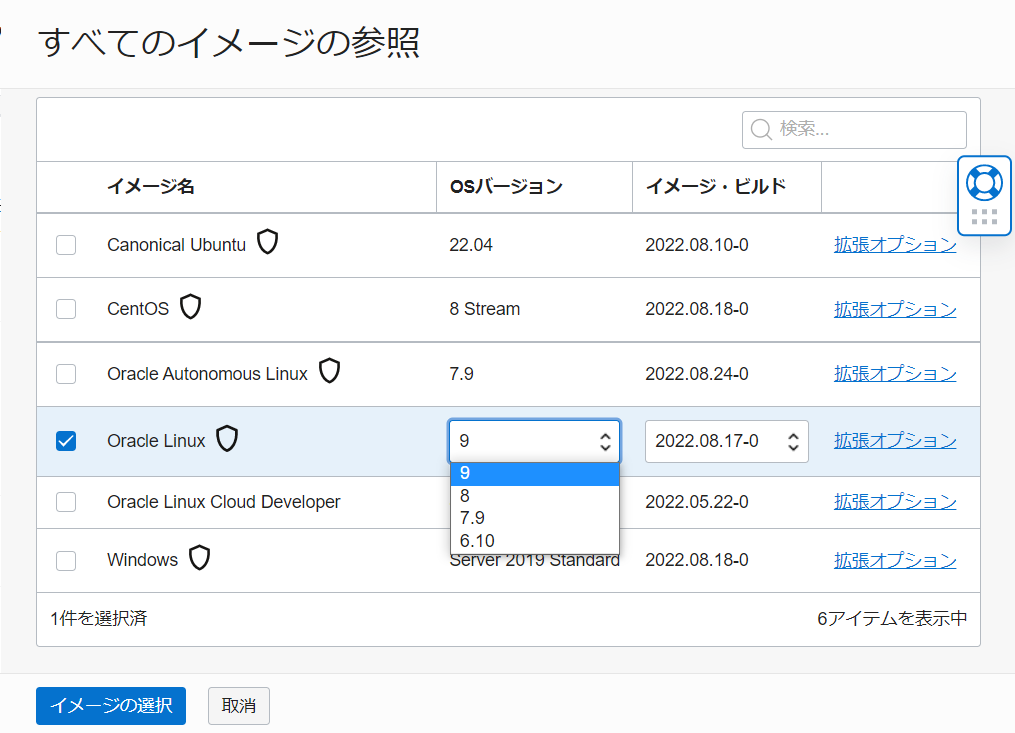Screen dimensions: 1015x733
Task: Click the shield icon beside Windows
Action: [200, 558]
